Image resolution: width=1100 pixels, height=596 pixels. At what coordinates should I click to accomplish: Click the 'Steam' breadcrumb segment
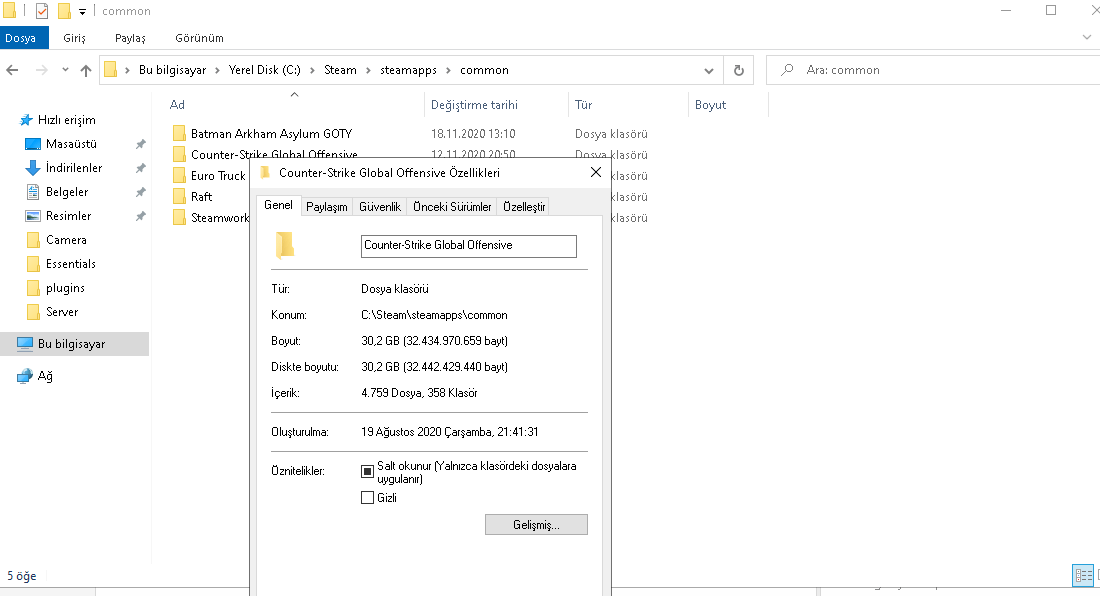[x=340, y=70]
